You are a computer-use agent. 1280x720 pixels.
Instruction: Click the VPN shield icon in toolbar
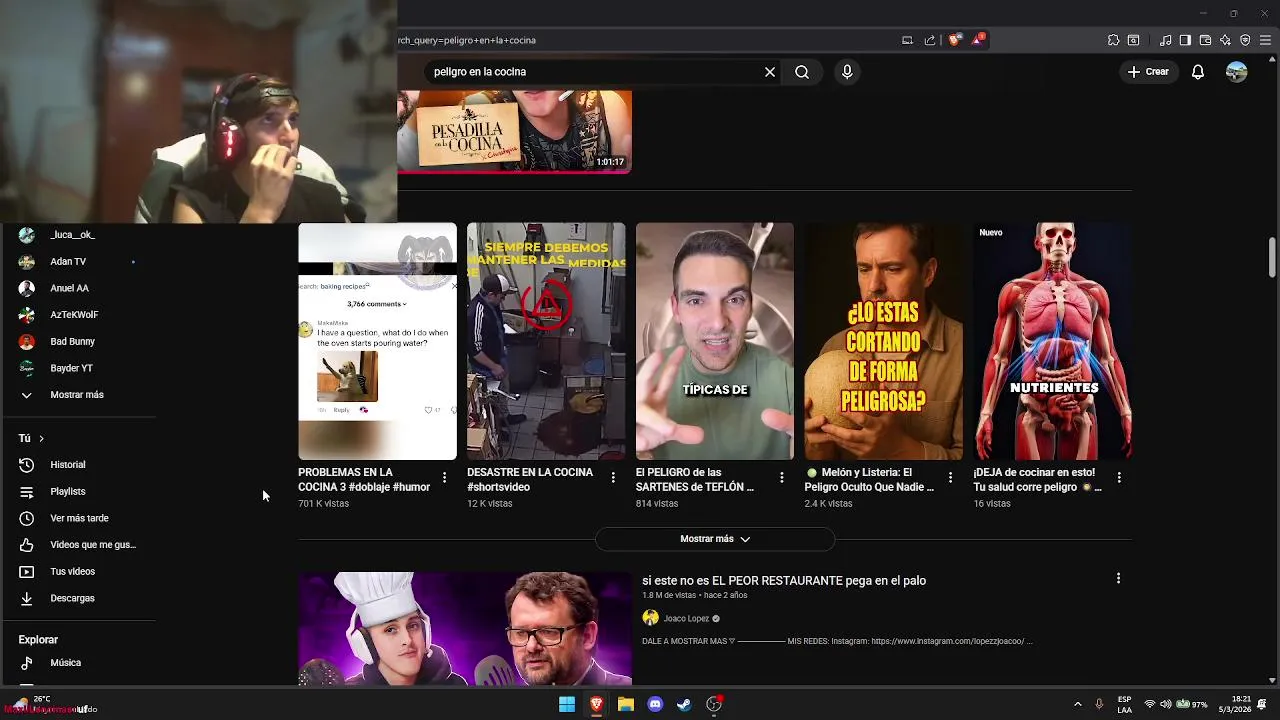pyautogui.click(x=1245, y=40)
